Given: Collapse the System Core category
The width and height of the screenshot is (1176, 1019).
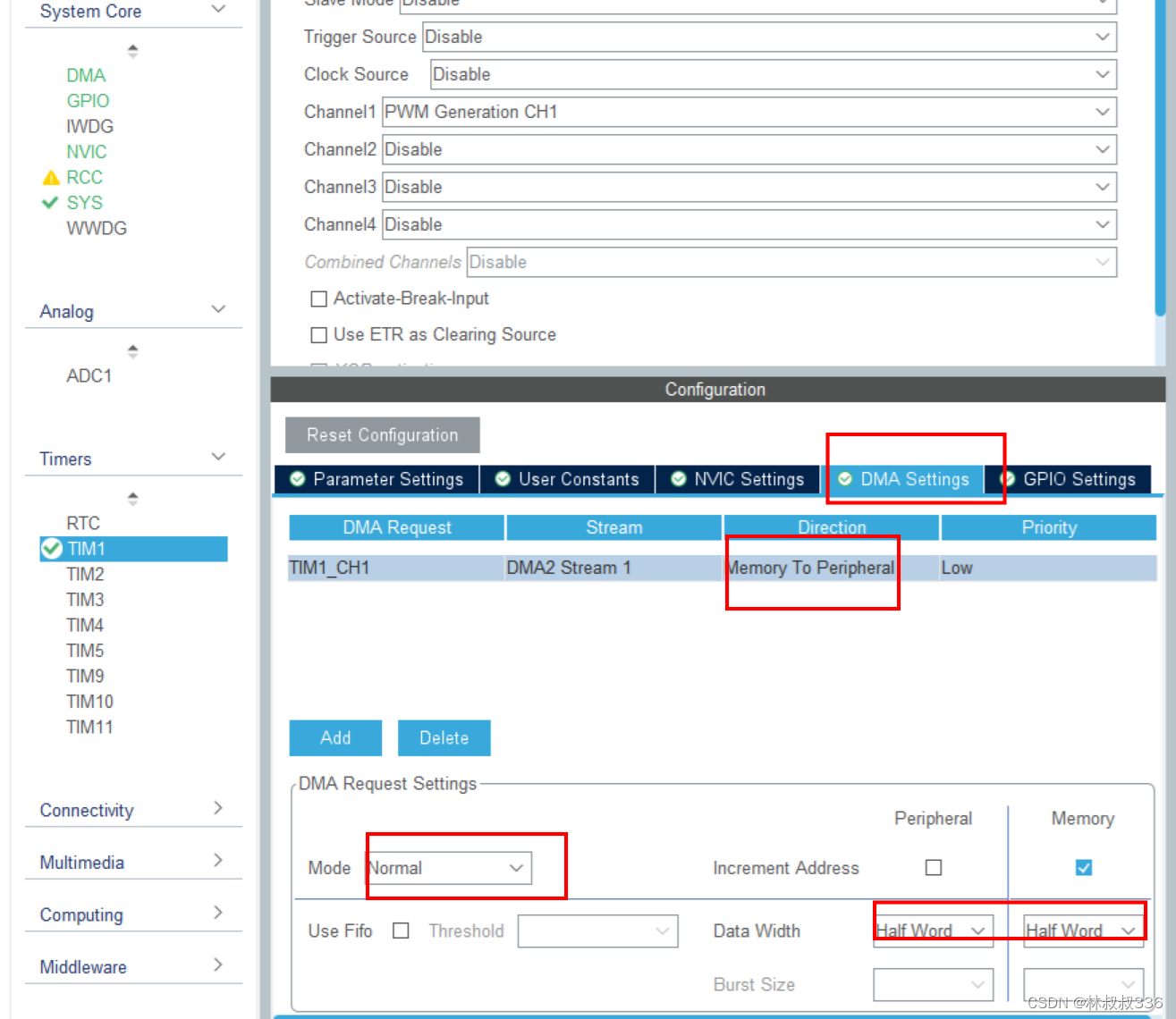Looking at the screenshot, I should (x=218, y=10).
